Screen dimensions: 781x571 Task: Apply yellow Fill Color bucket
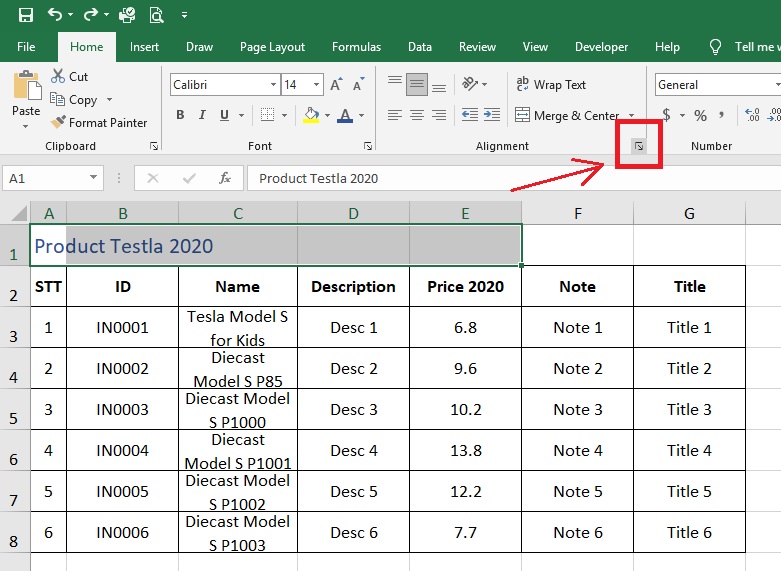pyautogui.click(x=312, y=115)
